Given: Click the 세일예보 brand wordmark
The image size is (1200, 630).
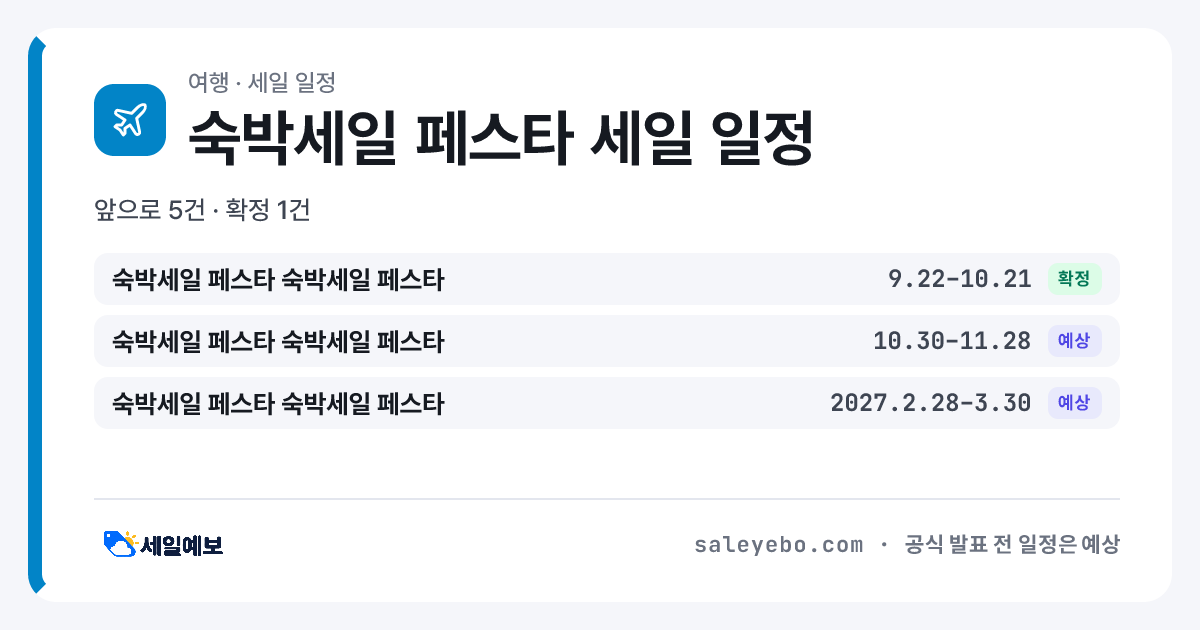Looking at the screenshot, I should tap(181, 545).
